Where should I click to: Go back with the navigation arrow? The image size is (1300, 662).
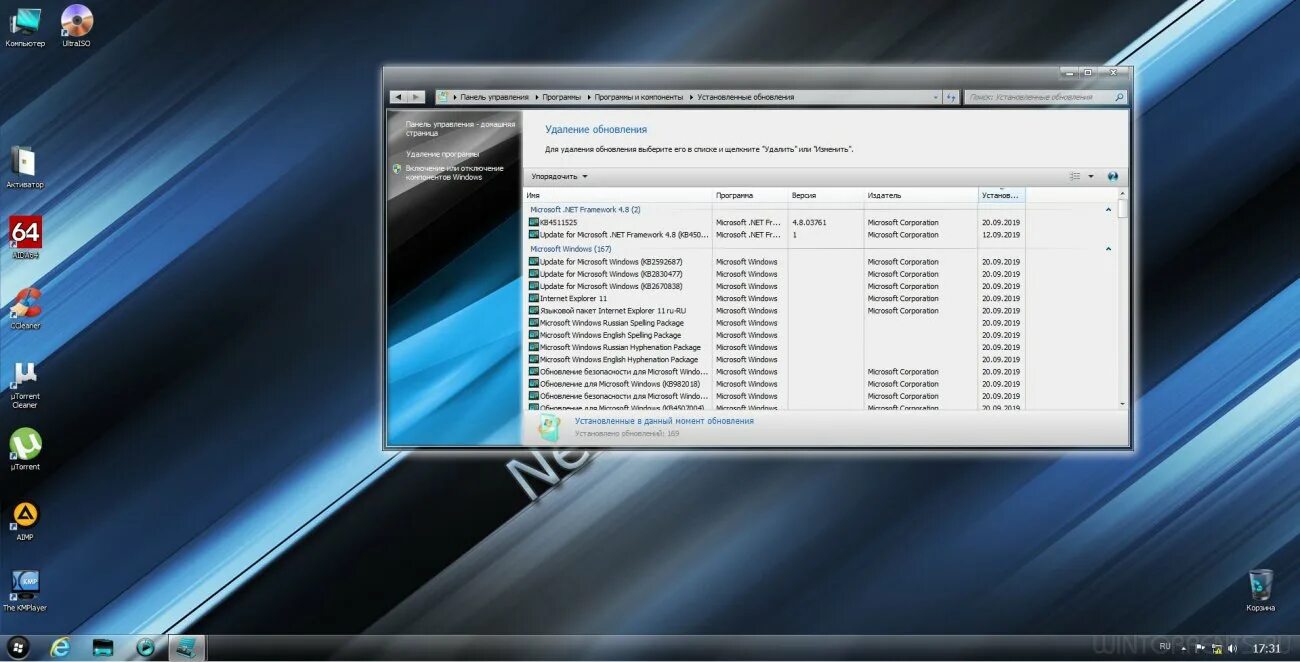pos(399,97)
